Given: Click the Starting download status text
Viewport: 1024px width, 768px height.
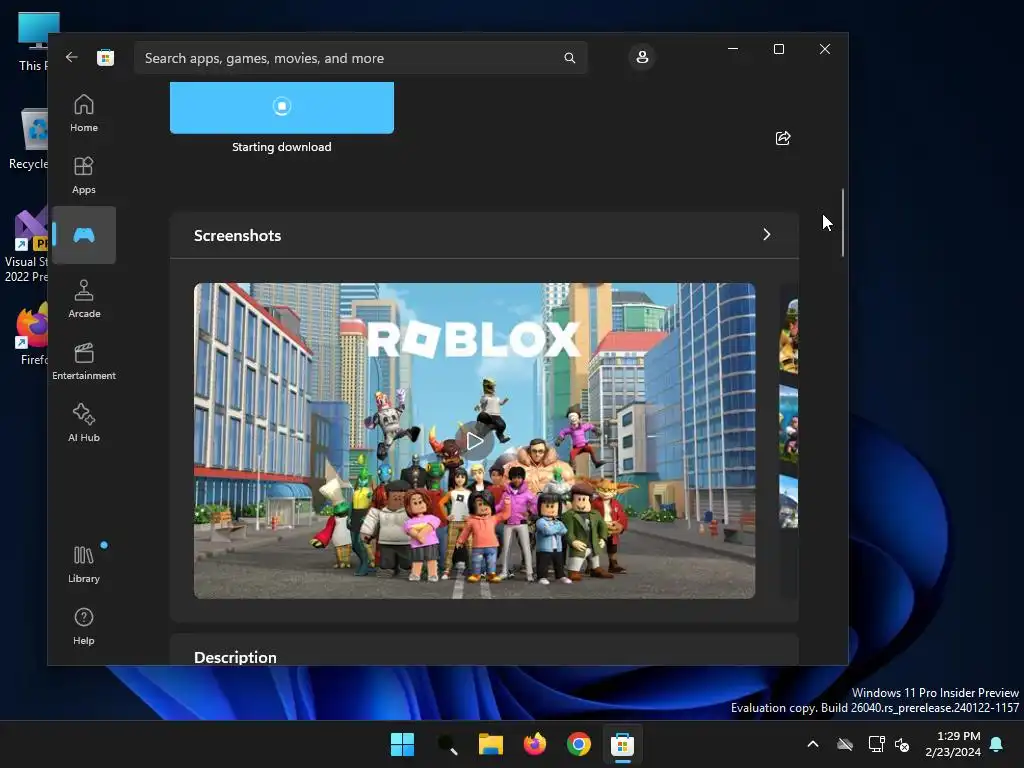Looking at the screenshot, I should 281,147.
